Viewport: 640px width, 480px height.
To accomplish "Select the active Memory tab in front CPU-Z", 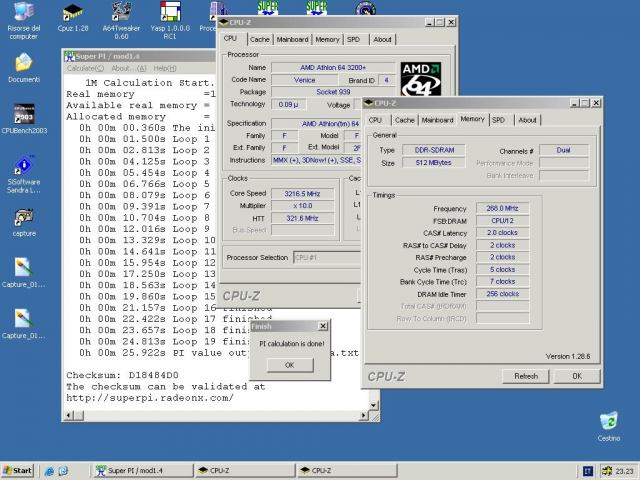I will coord(472,119).
